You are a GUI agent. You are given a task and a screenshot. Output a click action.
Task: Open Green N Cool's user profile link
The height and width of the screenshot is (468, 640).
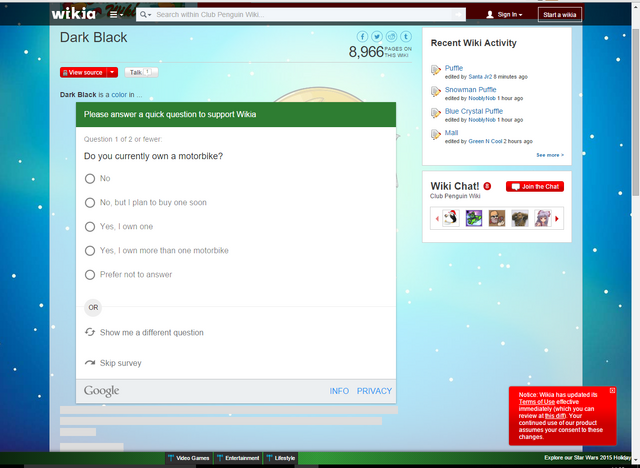[x=485, y=141]
